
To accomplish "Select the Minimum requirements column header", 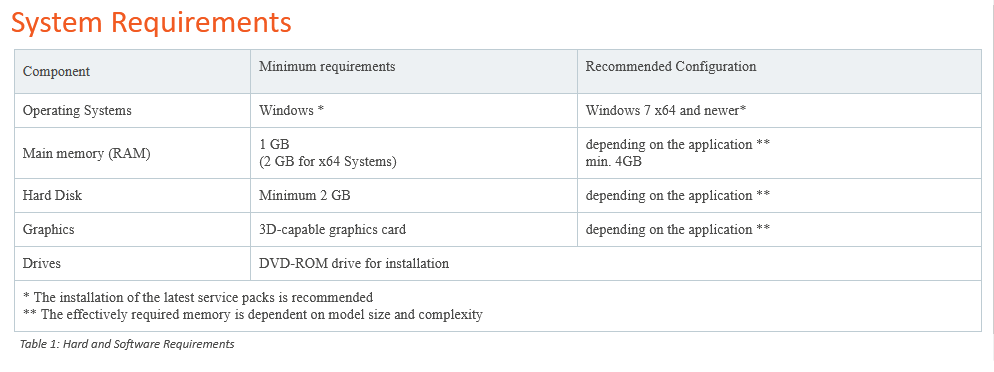I will pyautogui.click(x=327, y=67).
